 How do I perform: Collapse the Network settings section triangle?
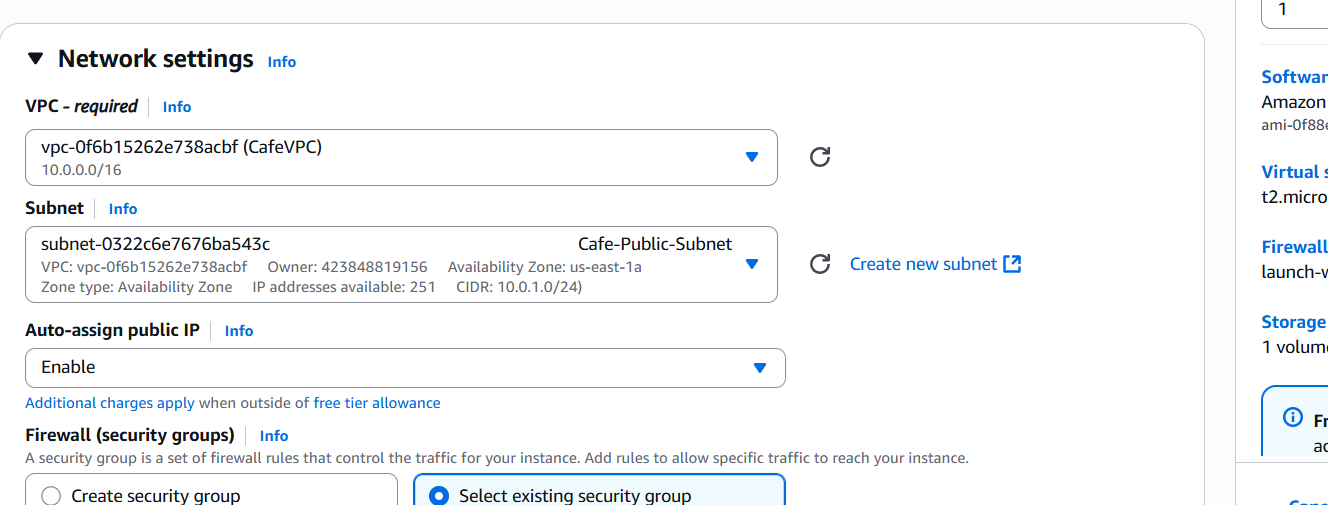[x=36, y=59]
